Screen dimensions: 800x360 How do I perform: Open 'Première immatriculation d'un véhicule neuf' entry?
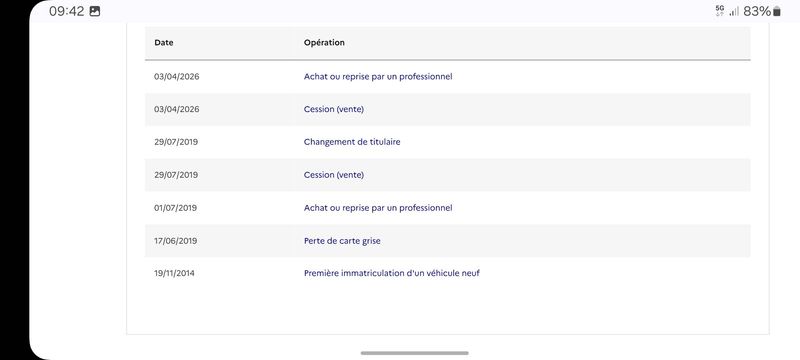pyautogui.click(x=392, y=273)
